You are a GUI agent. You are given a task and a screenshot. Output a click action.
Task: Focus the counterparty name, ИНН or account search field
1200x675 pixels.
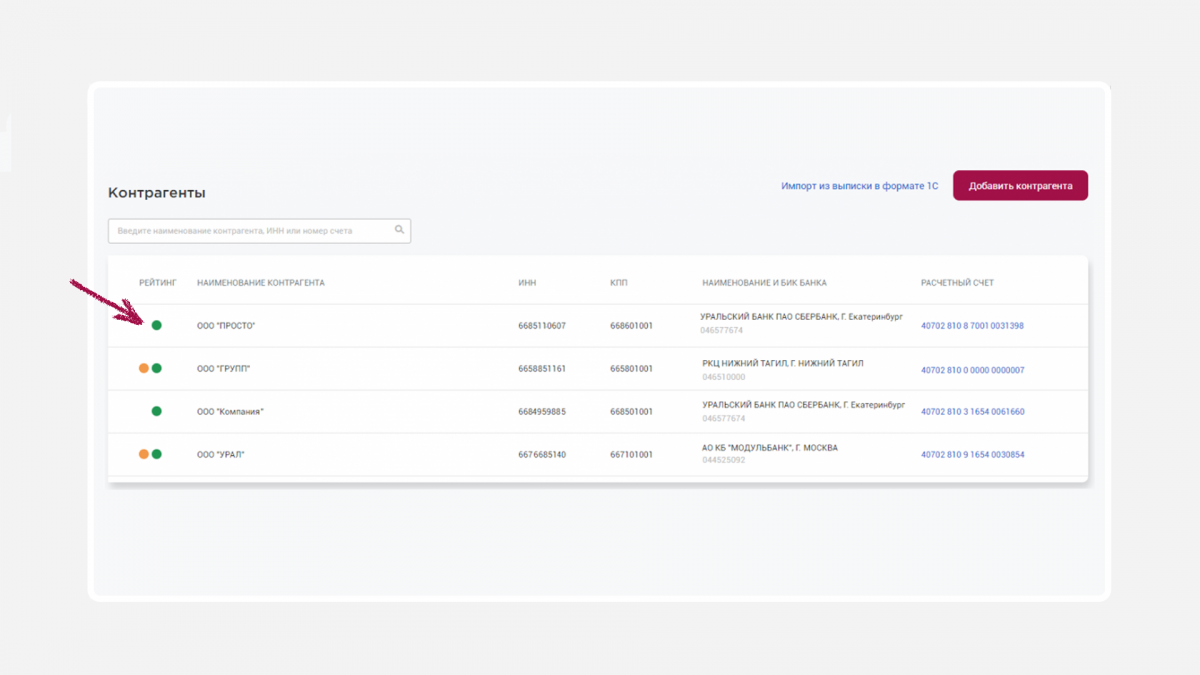pyautogui.click(x=259, y=231)
